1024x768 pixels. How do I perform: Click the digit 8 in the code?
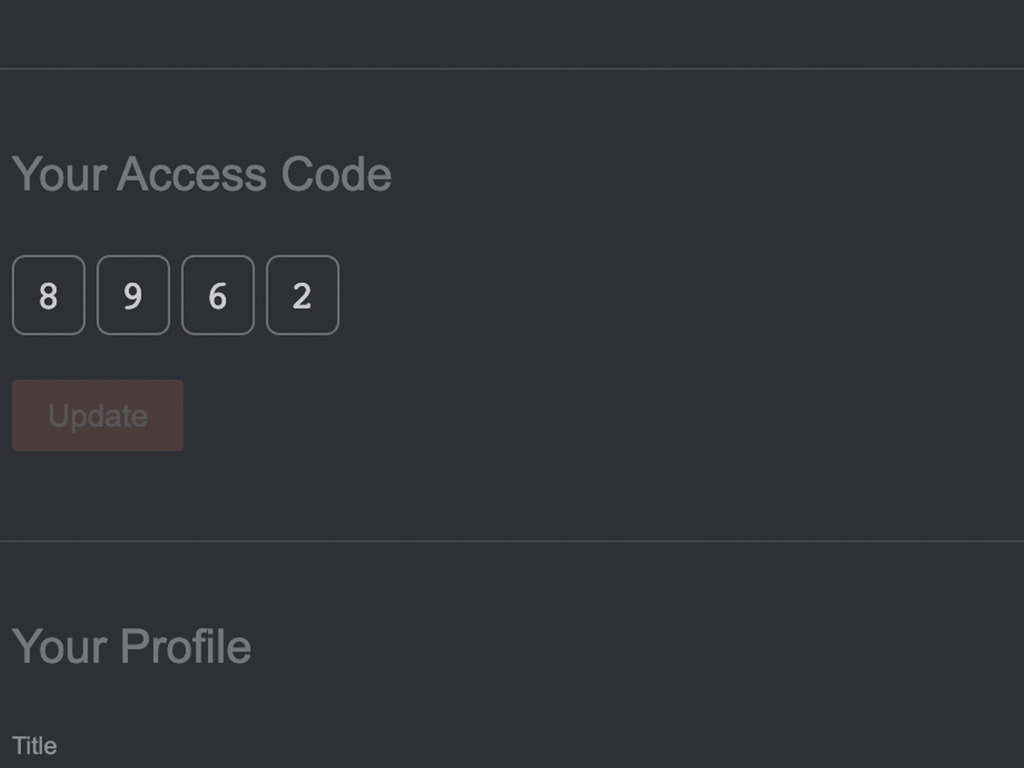(48, 296)
